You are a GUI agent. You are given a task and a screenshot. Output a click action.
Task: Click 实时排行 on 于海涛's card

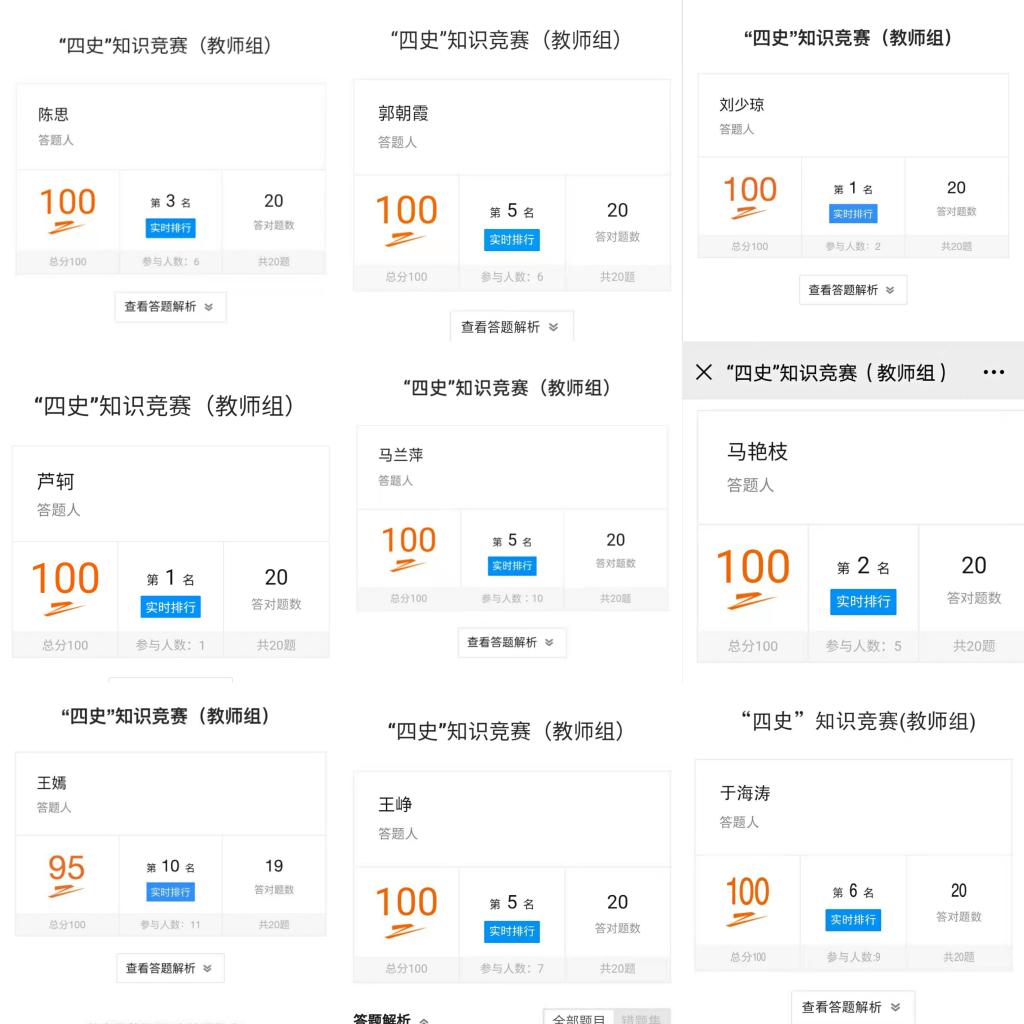click(853, 920)
